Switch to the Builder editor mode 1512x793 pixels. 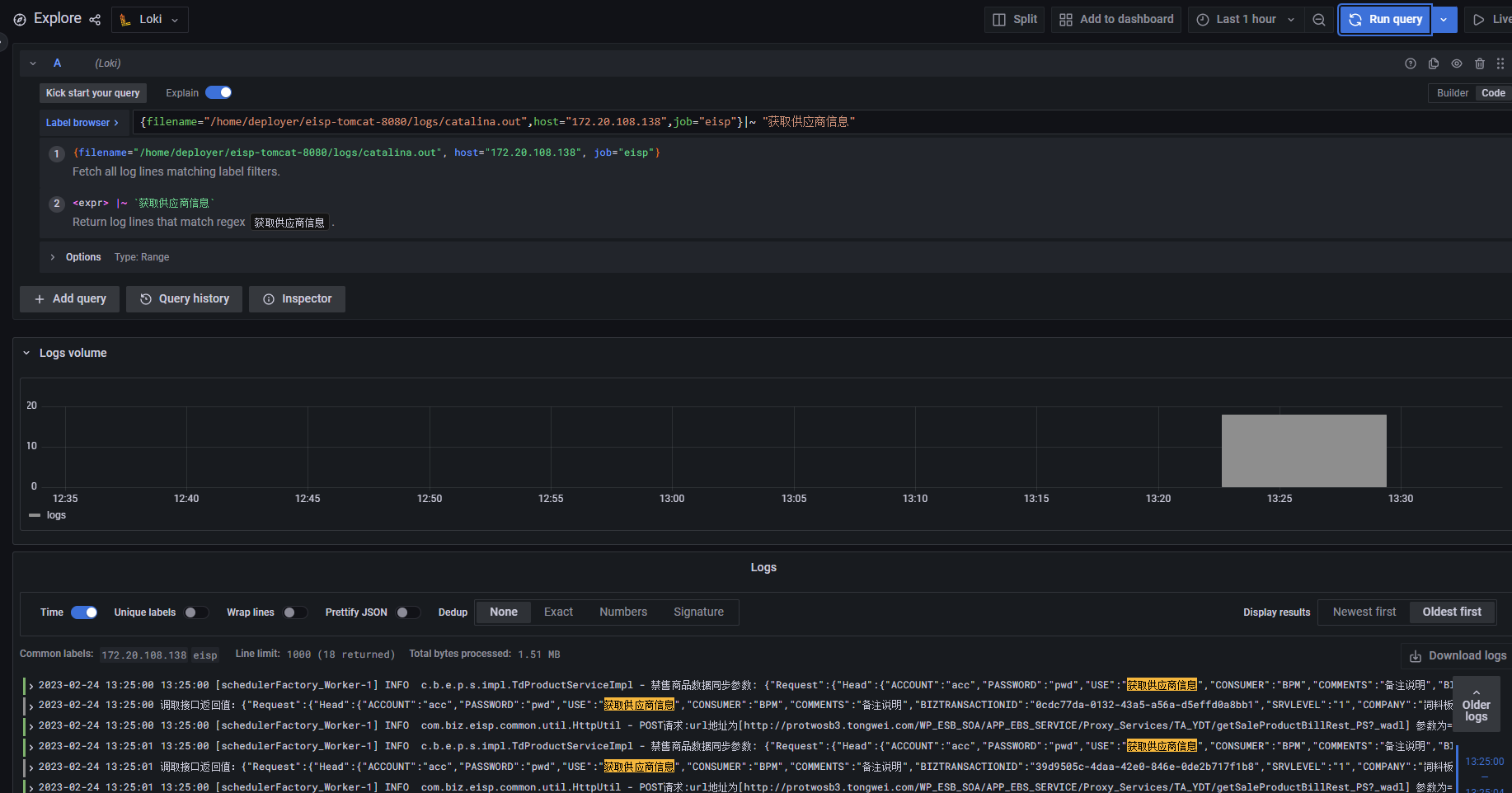point(1452,93)
